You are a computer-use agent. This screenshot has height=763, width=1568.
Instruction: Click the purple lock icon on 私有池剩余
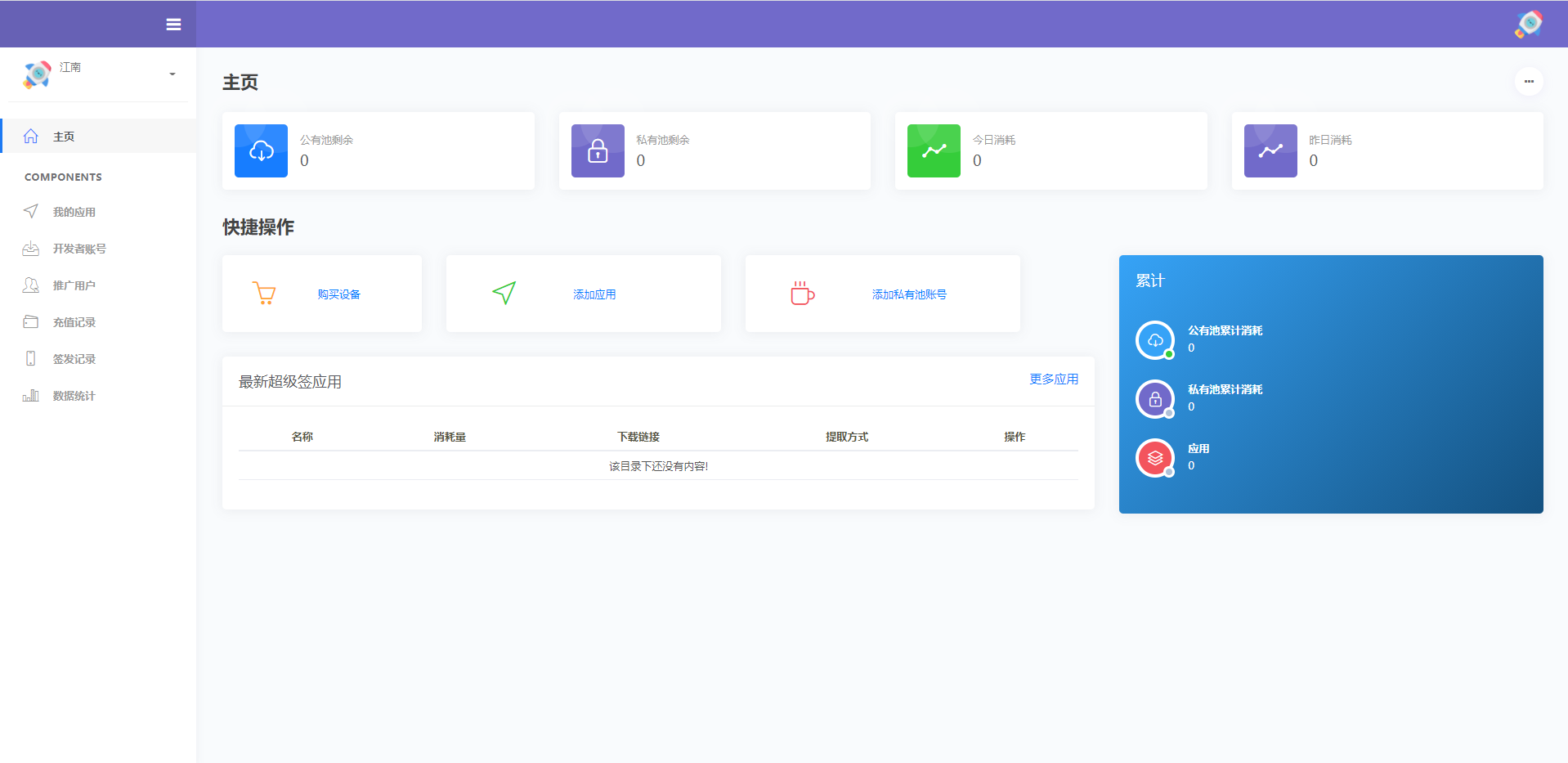(x=598, y=150)
